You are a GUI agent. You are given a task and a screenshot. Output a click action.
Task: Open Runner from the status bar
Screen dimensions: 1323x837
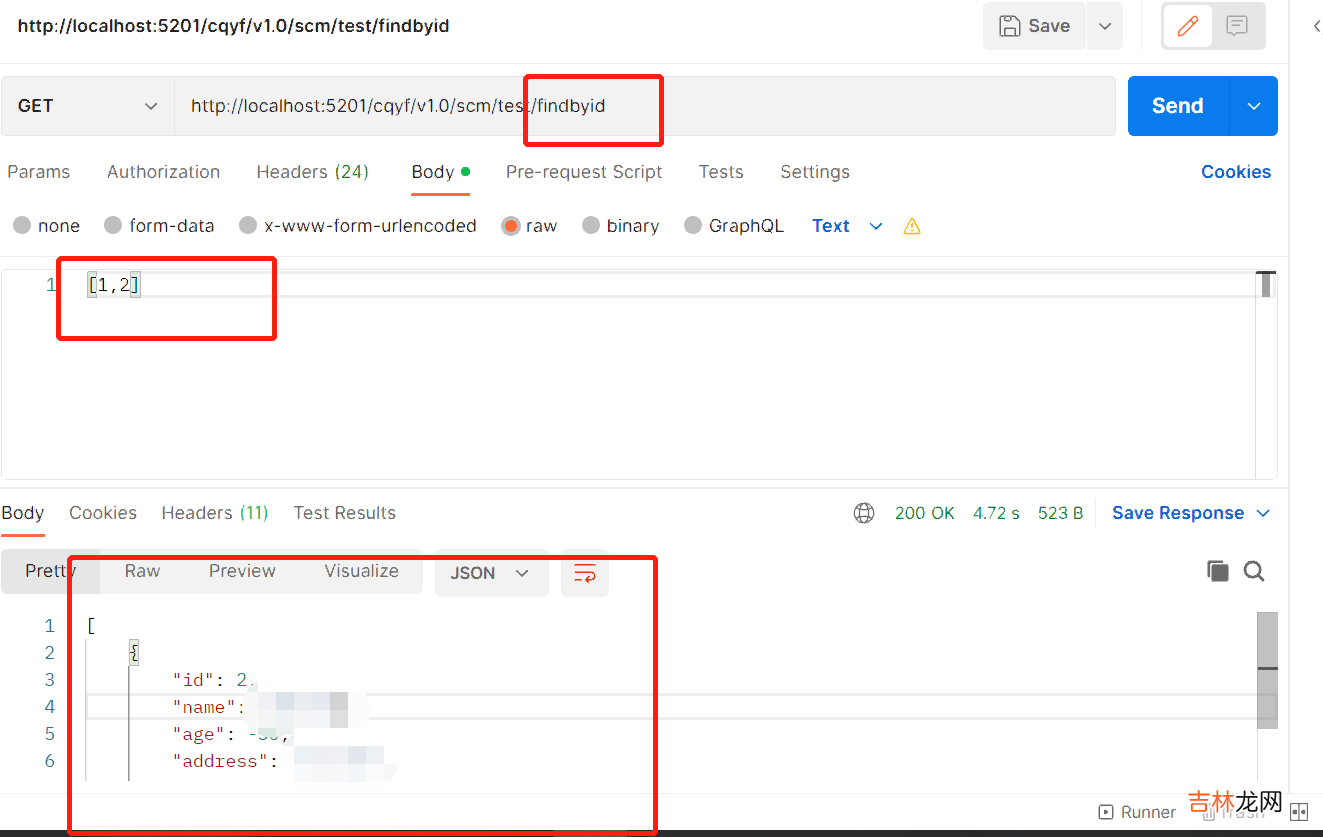pyautogui.click(x=1137, y=812)
